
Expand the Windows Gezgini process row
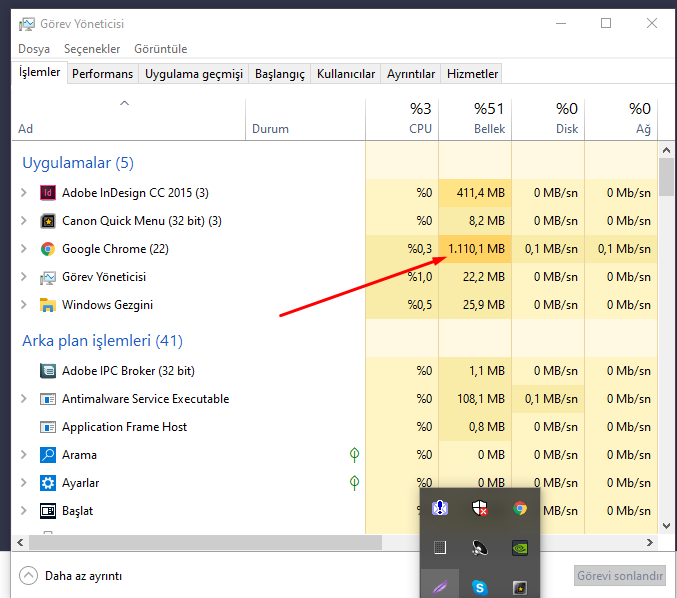(24, 305)
